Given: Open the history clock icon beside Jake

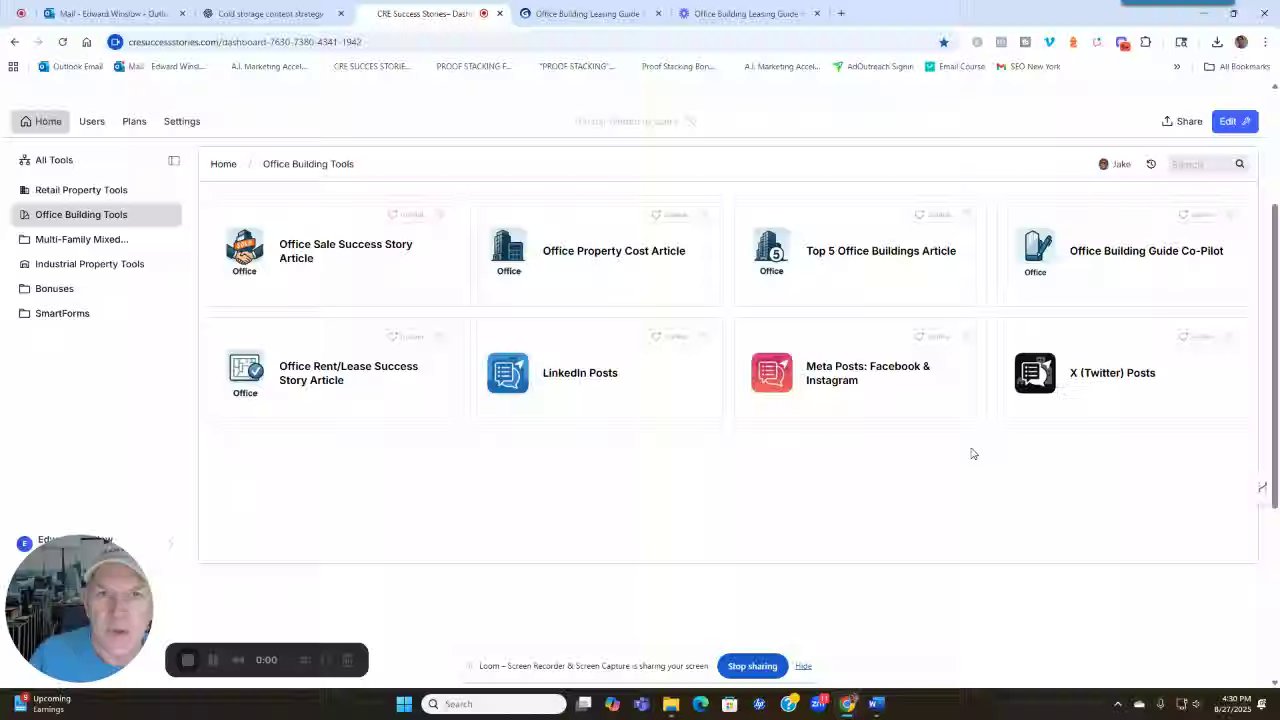Looking at the screenshot, I should pos(1151,164).
